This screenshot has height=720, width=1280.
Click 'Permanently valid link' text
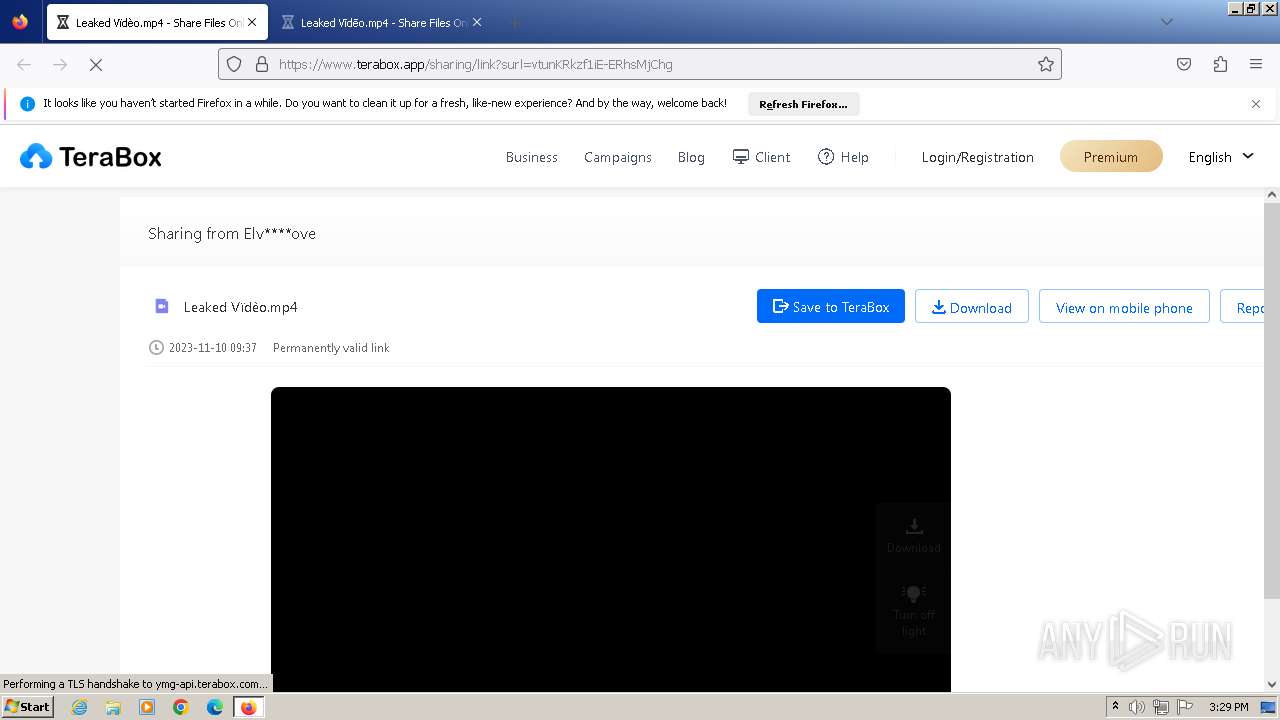click(331, 348)
